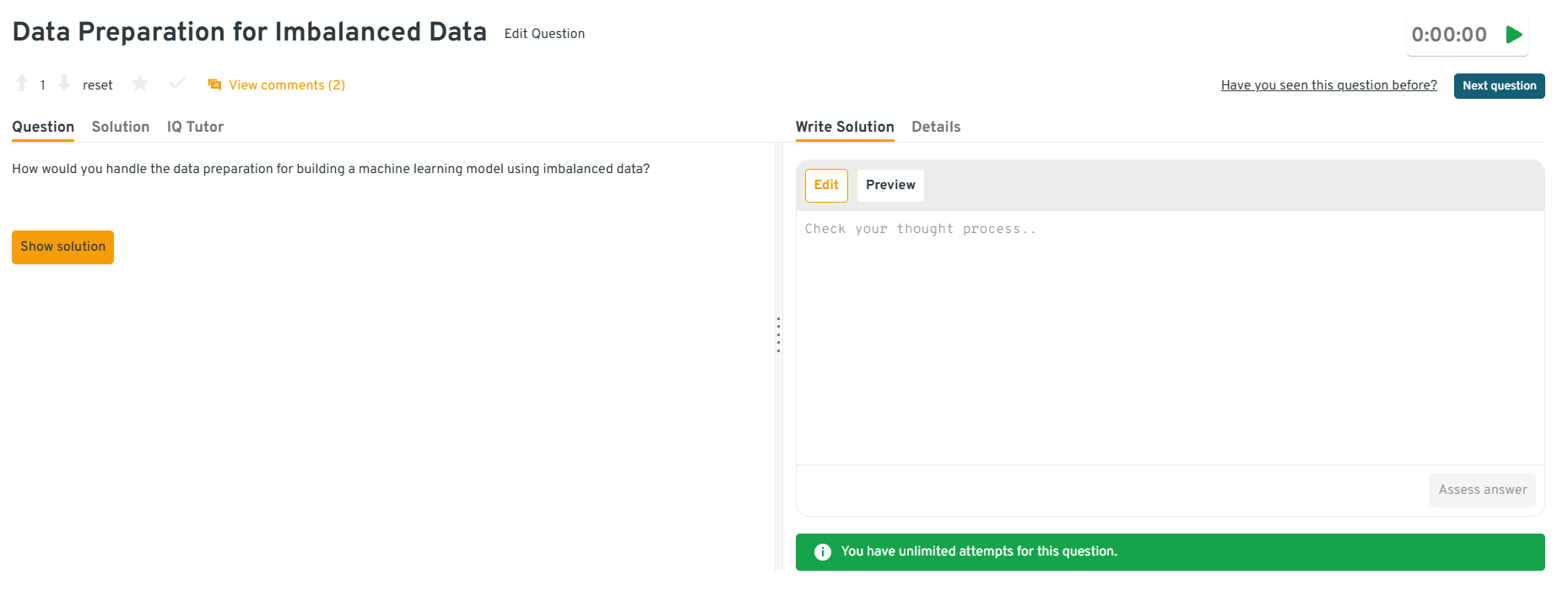Viewport: 1568px width, 591px height.
Task: Bookmark the question with the star icon
Action: pyautogui.click(x=140, y=84)
